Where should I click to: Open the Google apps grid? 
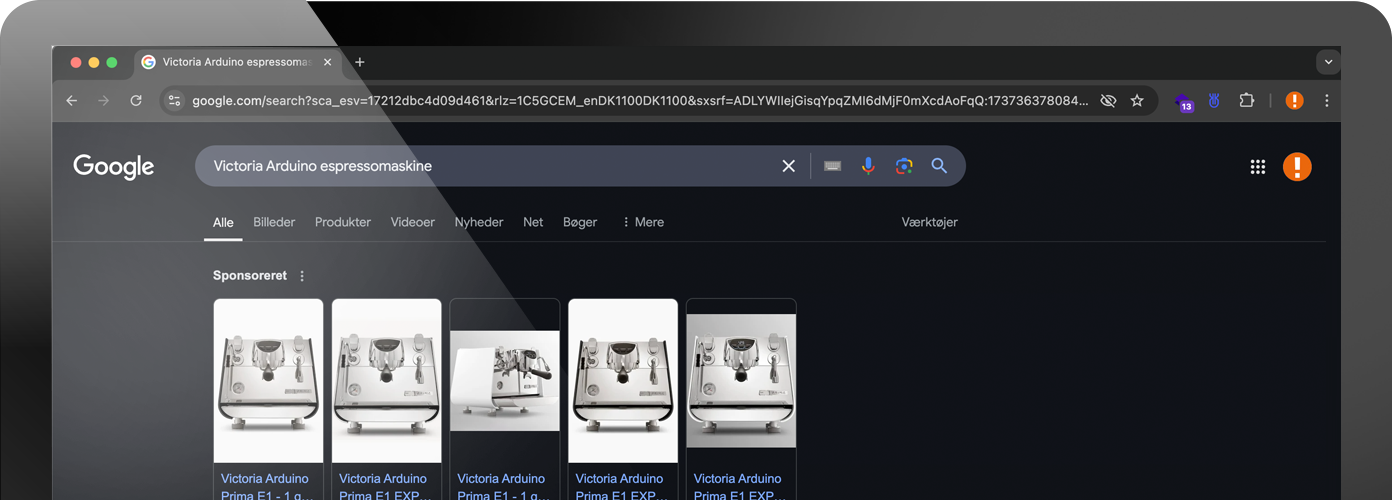pos(1258,167)
